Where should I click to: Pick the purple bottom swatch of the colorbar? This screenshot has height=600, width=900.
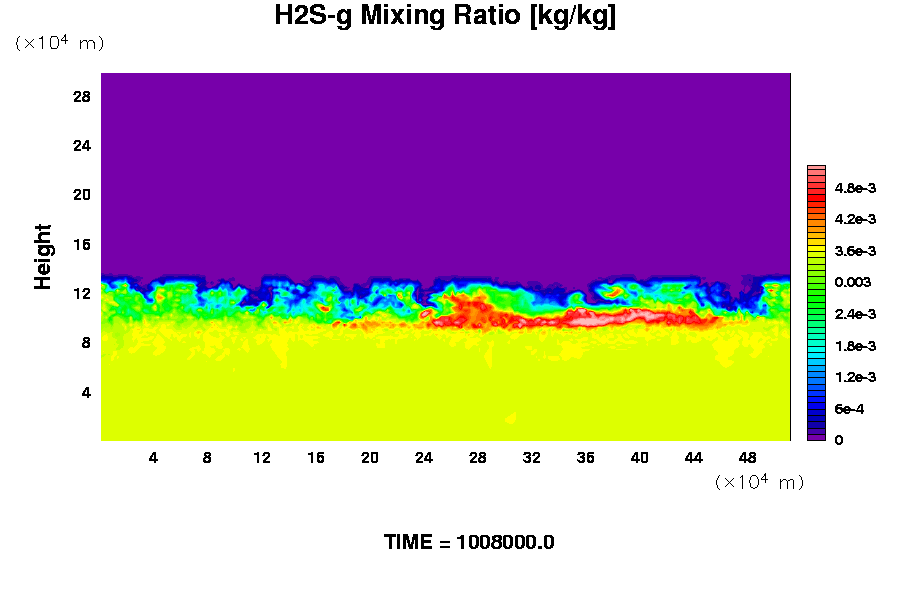point(816,436)
